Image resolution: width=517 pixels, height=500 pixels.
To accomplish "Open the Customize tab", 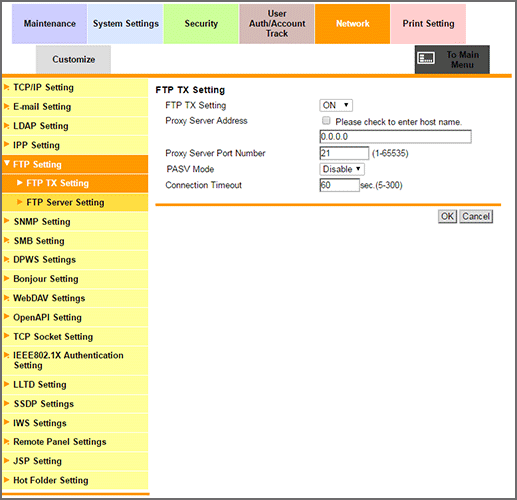I will coord(73,59).
